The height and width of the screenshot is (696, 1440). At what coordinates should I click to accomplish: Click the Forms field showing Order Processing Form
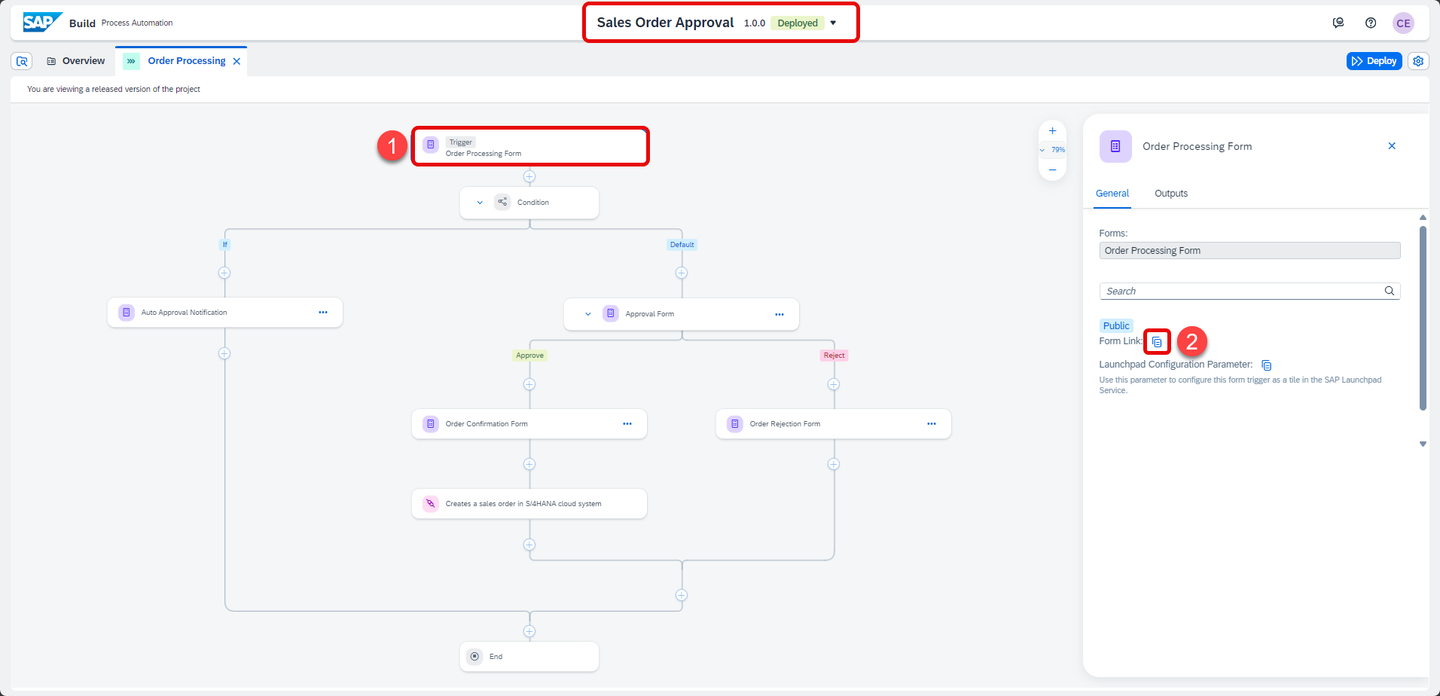[1250, 250]
